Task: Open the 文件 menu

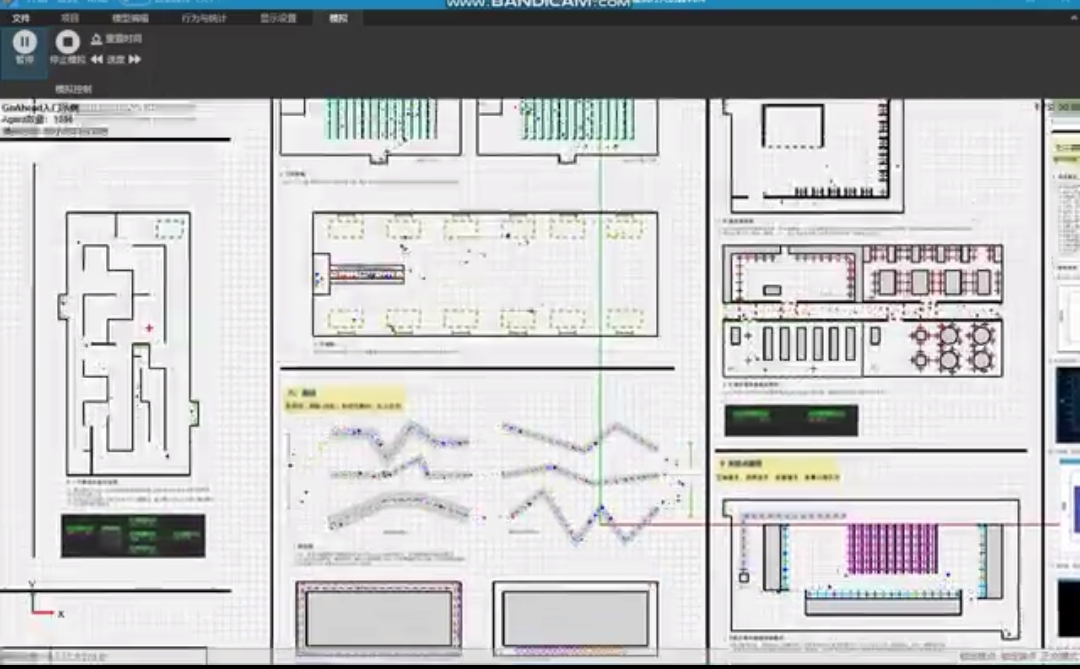Action: [22, 18]
